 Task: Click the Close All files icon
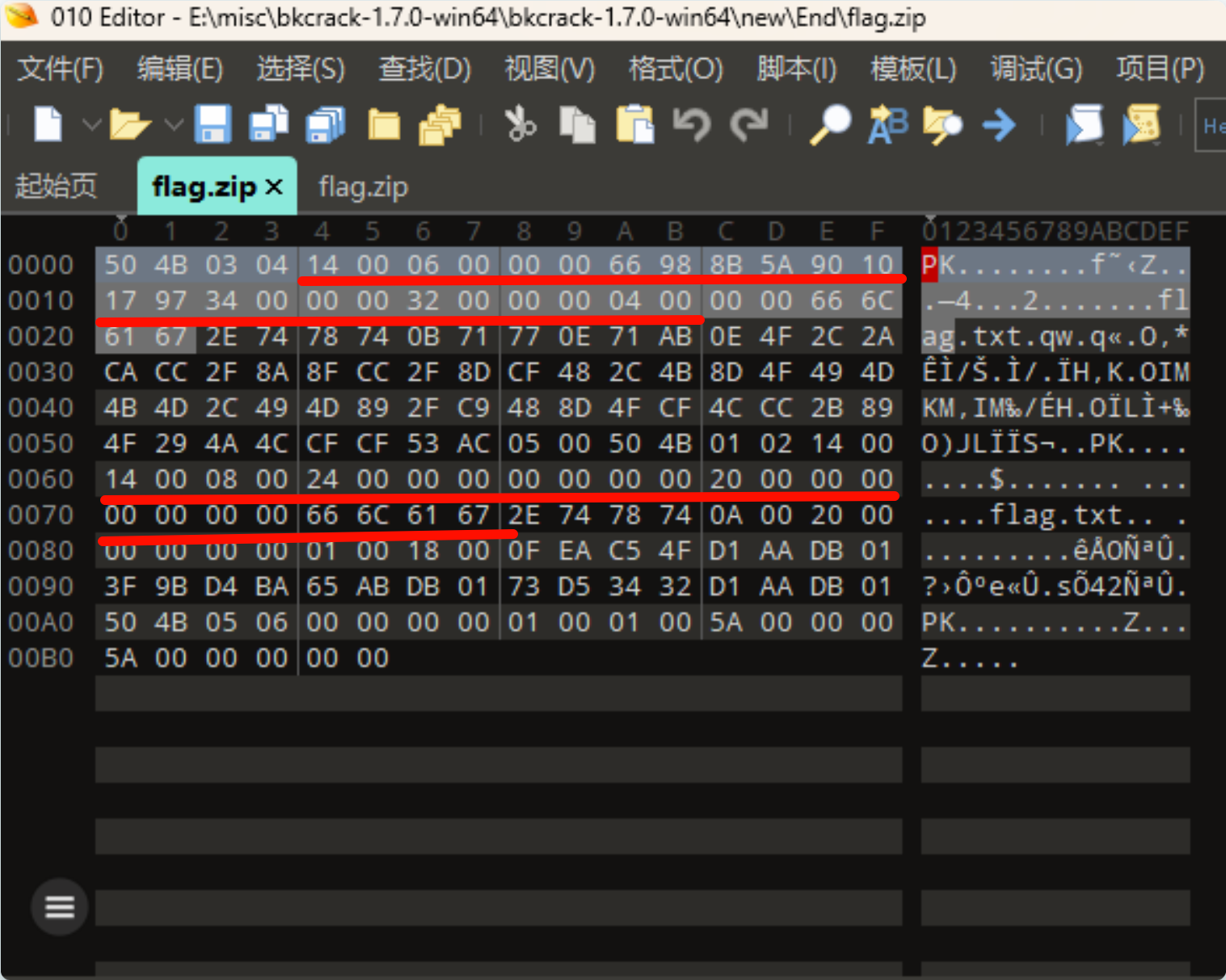coord(440,124)
